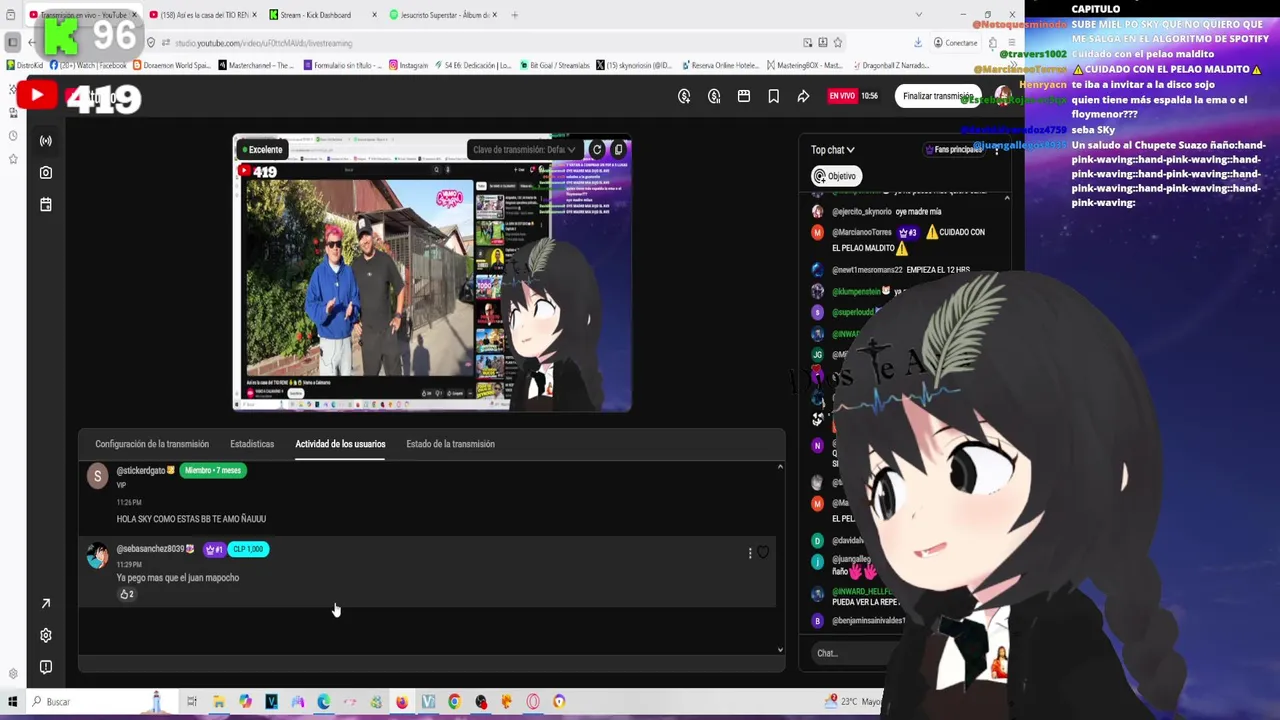Refresh the stream key icon on preview
1280x720 pixels.
click(x=597, y=150)
